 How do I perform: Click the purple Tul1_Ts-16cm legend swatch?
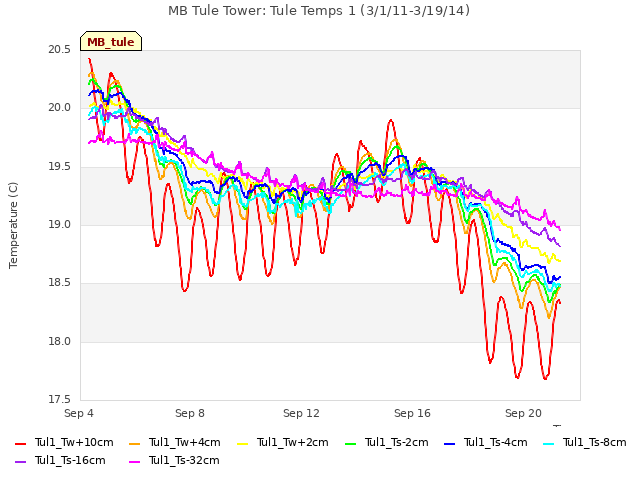coord(20,462)
